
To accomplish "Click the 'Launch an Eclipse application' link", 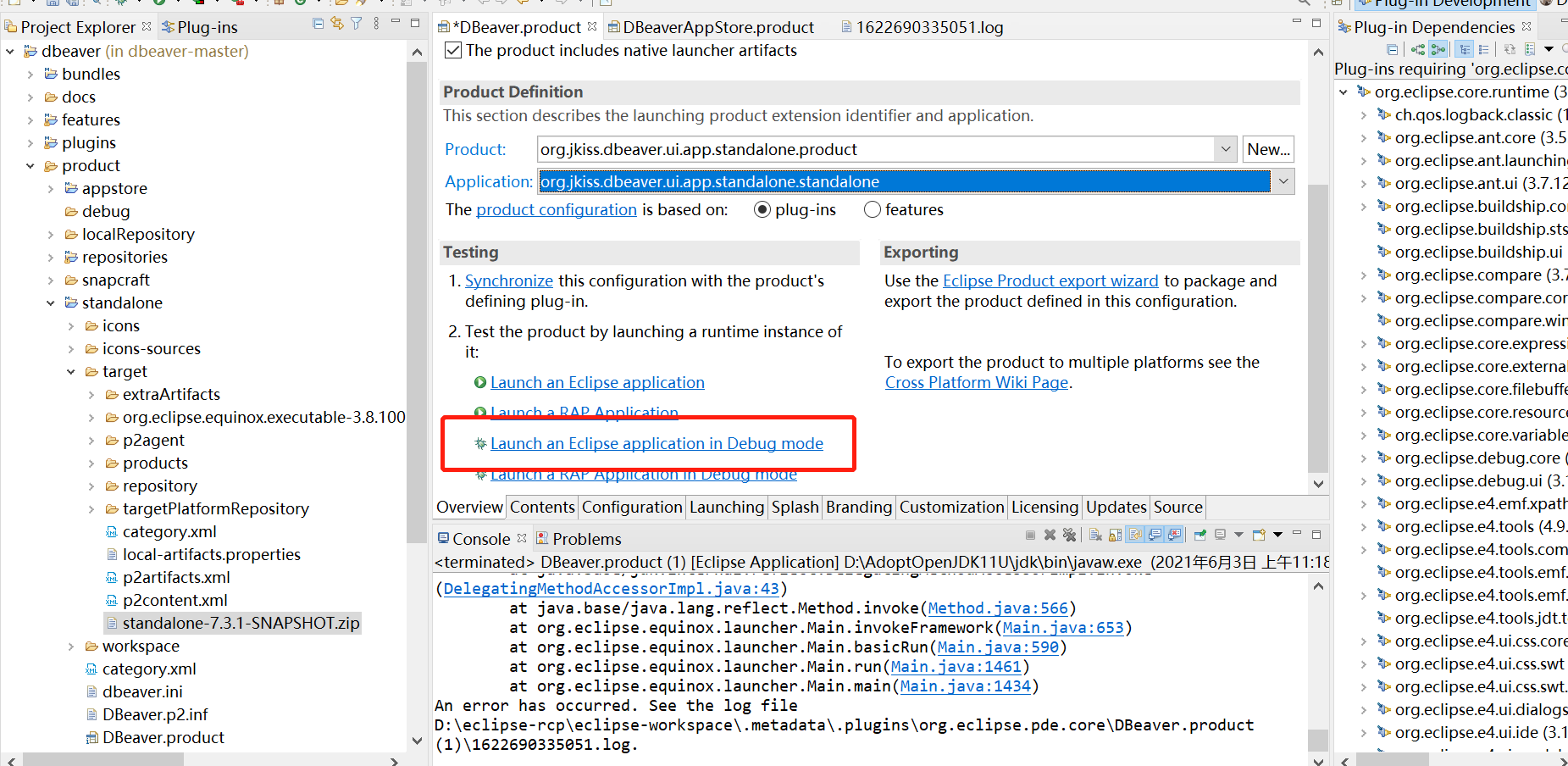I will (x=596, y=382).
